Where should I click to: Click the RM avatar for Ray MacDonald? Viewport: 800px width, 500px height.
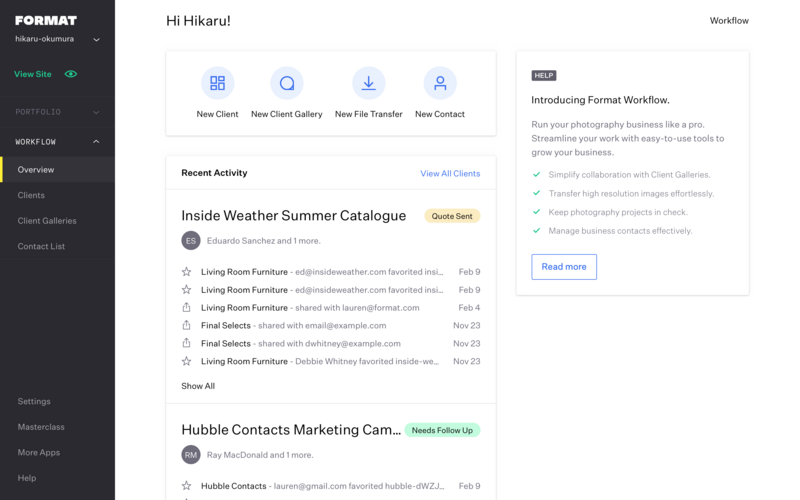coord(191,455)
